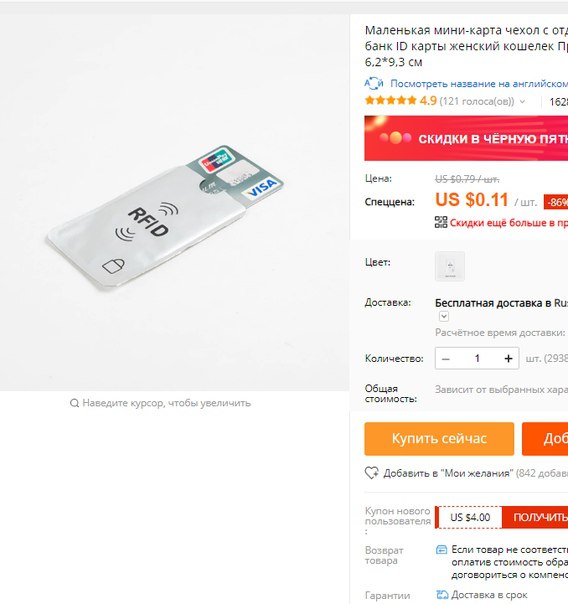Click the QR code icon near discounts
This screenshot has width=568, height=604.
pos(441,222)
